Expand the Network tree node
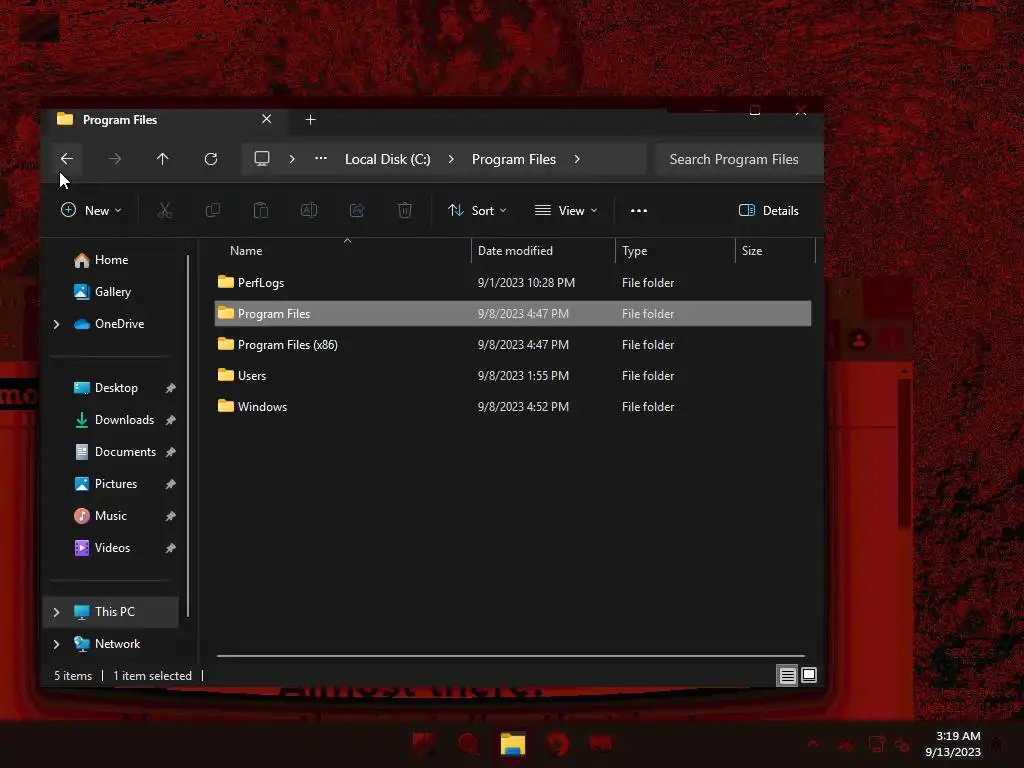This screenshot has width=1024, height=768. point(56,644)
